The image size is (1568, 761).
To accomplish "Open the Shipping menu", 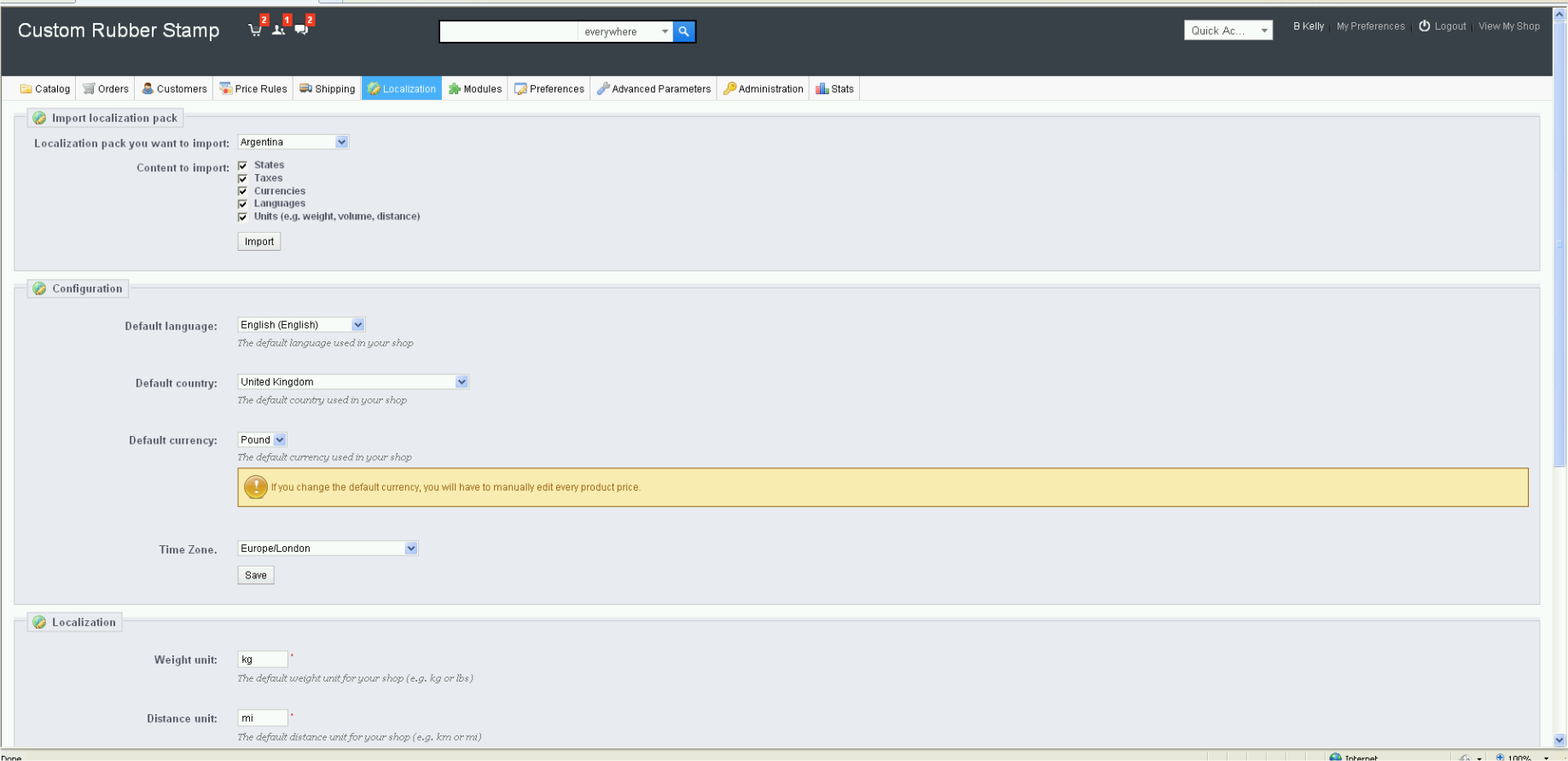I will (x=327, y=89).
